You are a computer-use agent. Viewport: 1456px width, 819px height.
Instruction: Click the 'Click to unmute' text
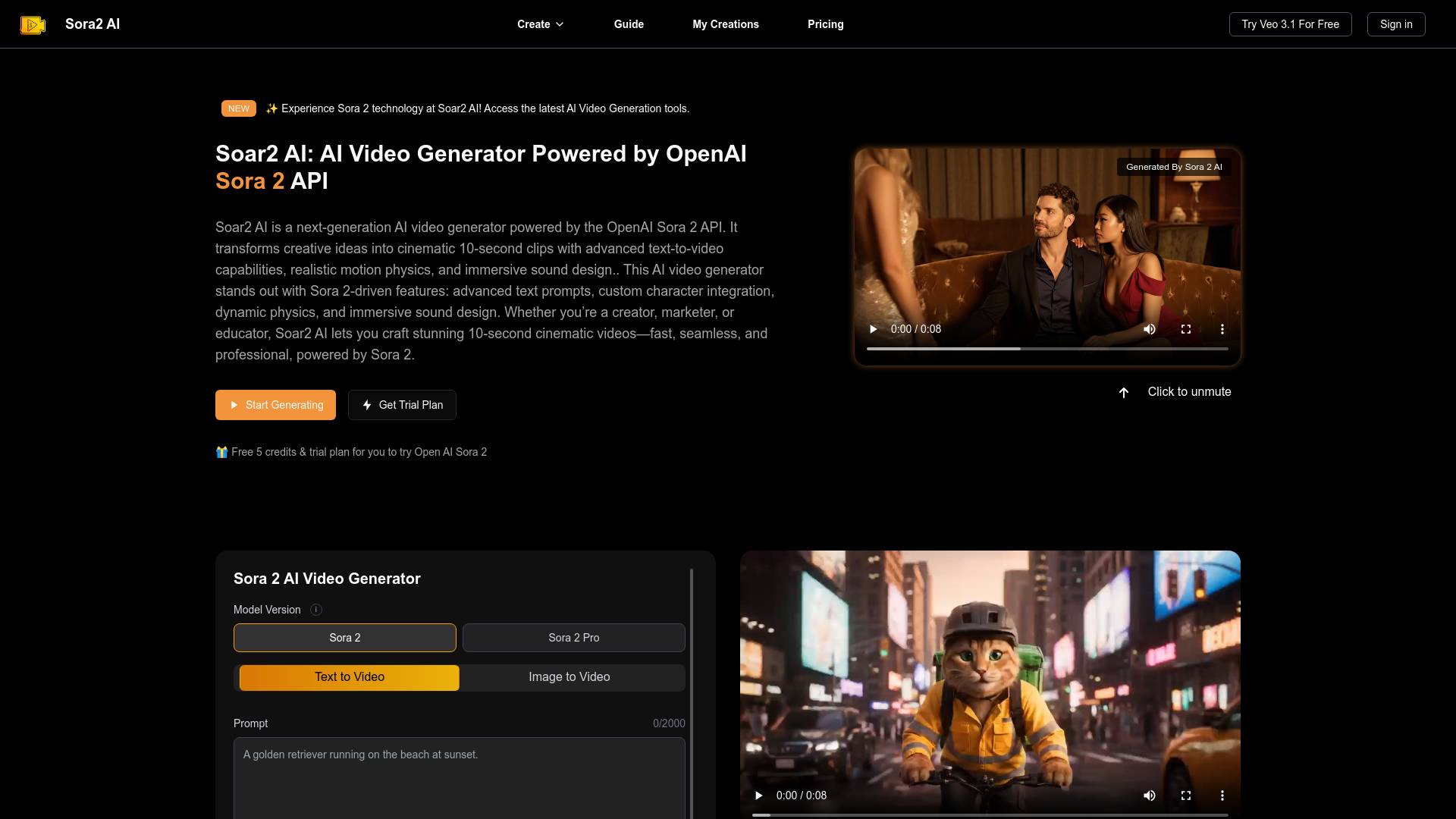coord(1189,392)
